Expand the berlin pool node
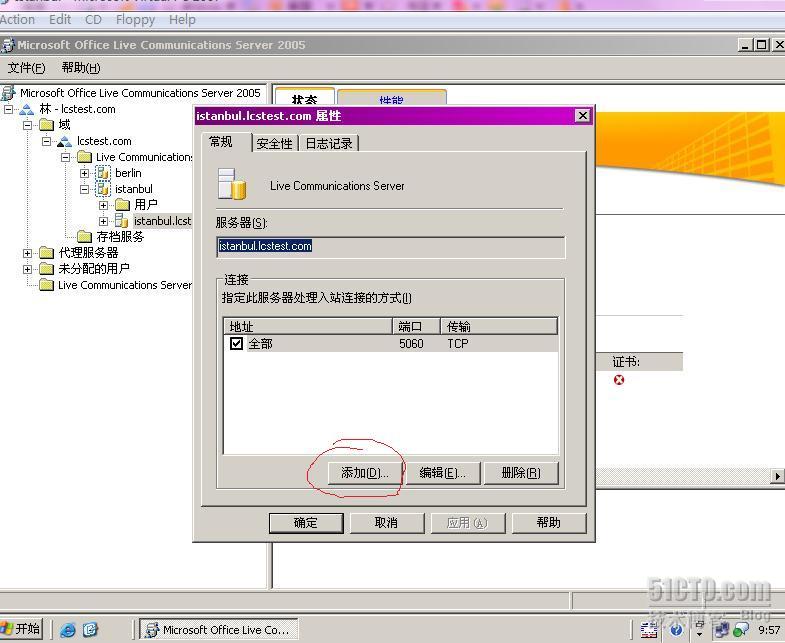This screenshot has height=643, width=785. [85, 173]
